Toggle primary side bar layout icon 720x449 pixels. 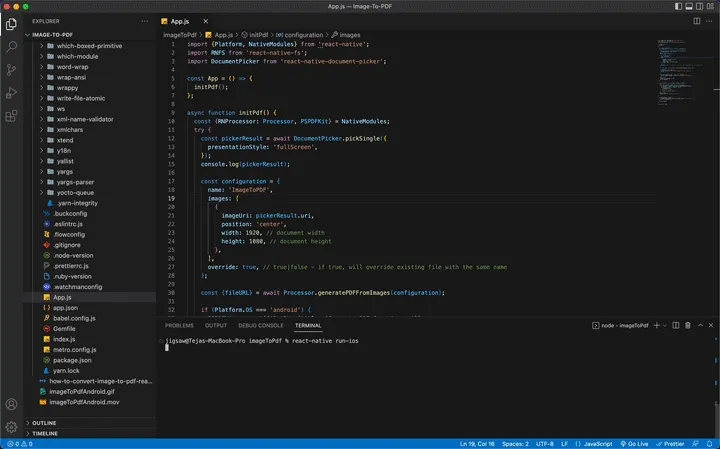[x=678, y=6]
